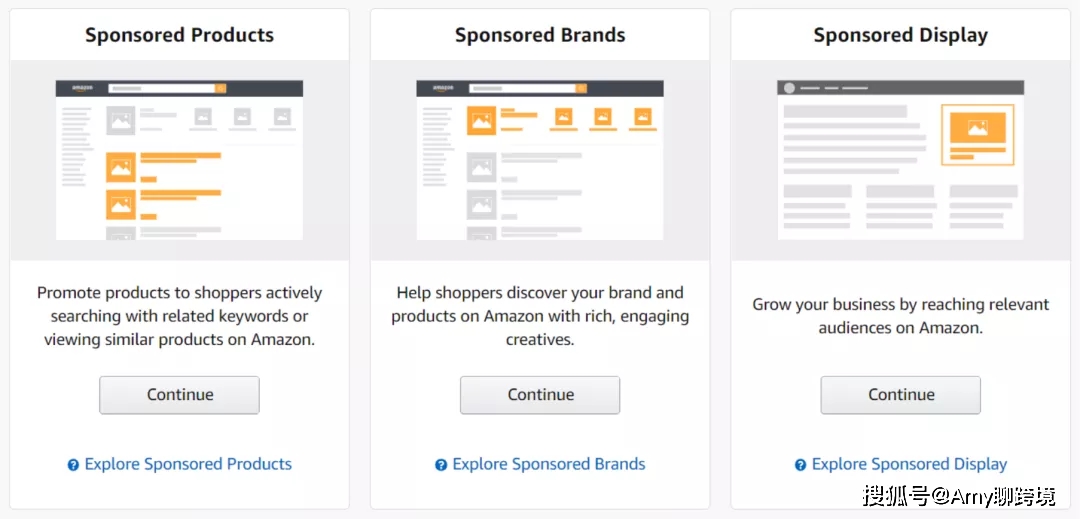This screenshot has width=1080, height=519.
Task: Click the Sponsored Display preview illustration
Action: pos(900,160)
